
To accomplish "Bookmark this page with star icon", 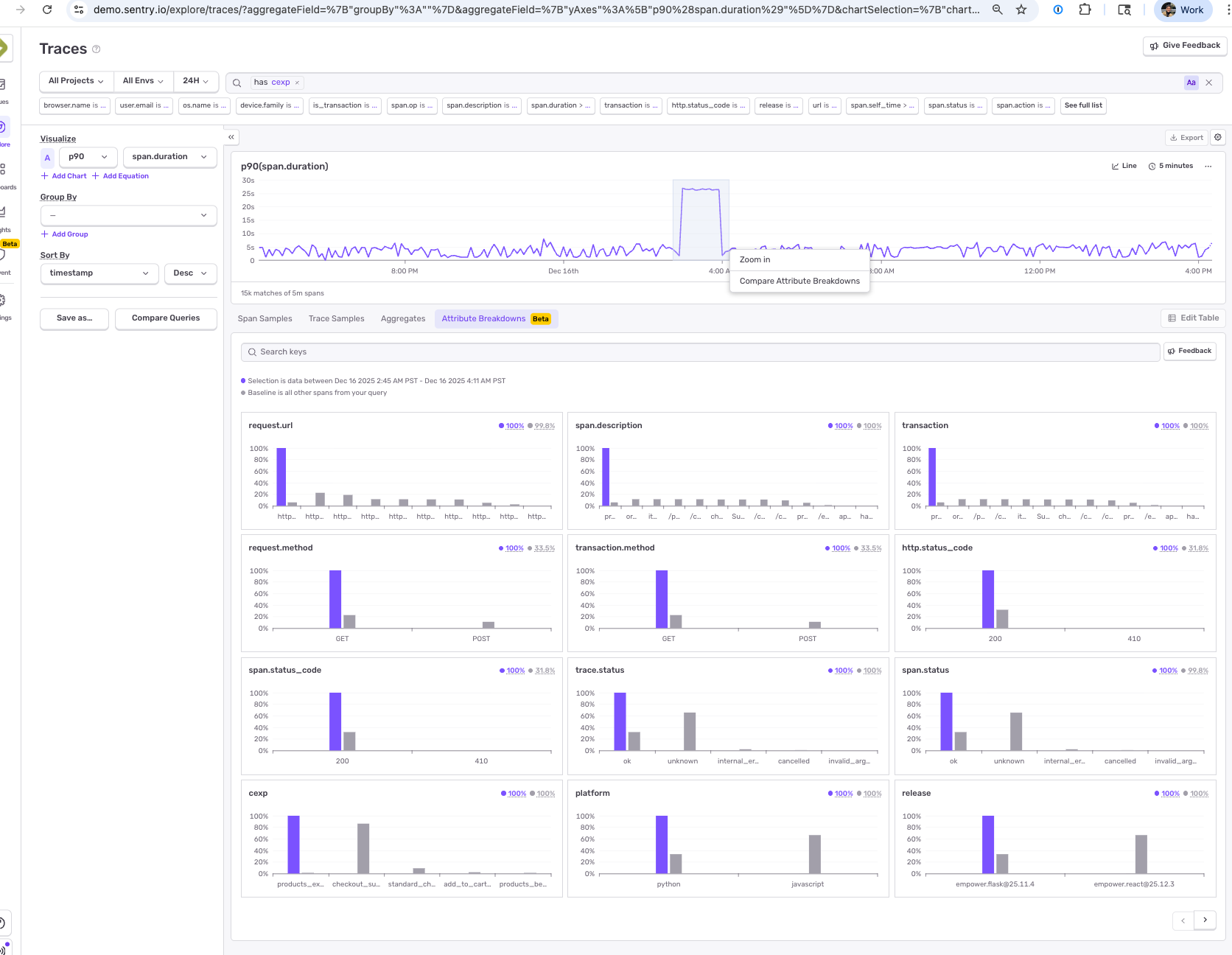I will click(x=1021, y=10).
